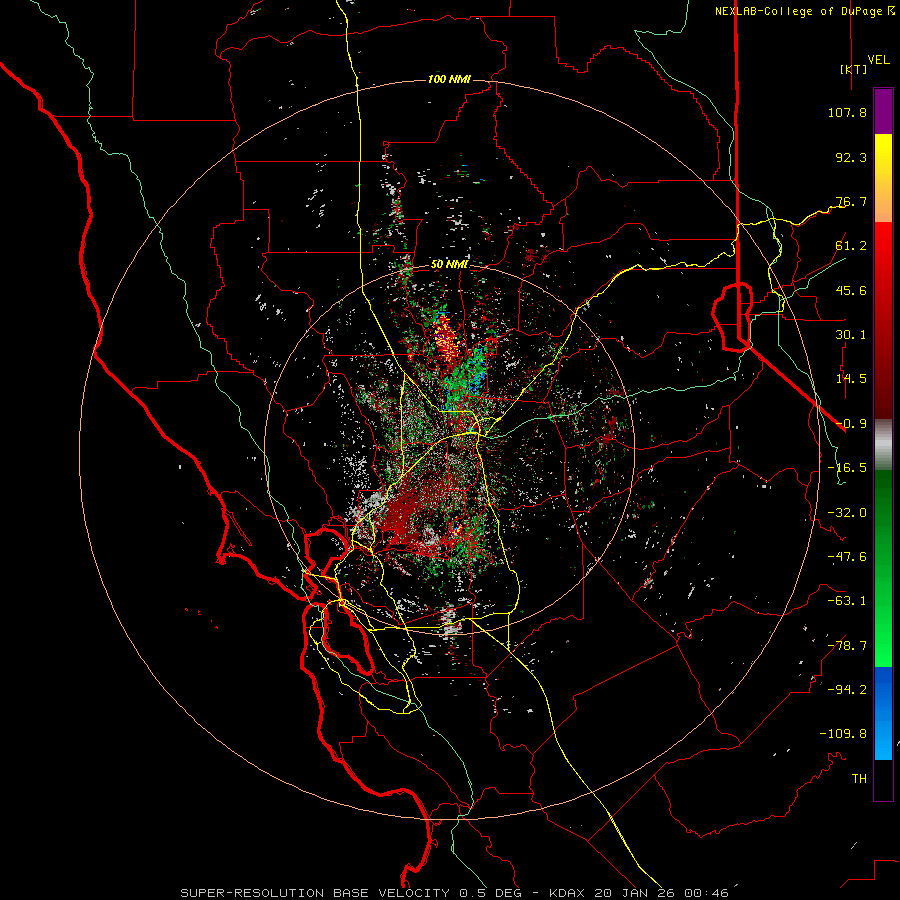The image size is (900, 900).
Task: Click the NEXLAB-College of DuPage credit text
Action: pos(805,11)
